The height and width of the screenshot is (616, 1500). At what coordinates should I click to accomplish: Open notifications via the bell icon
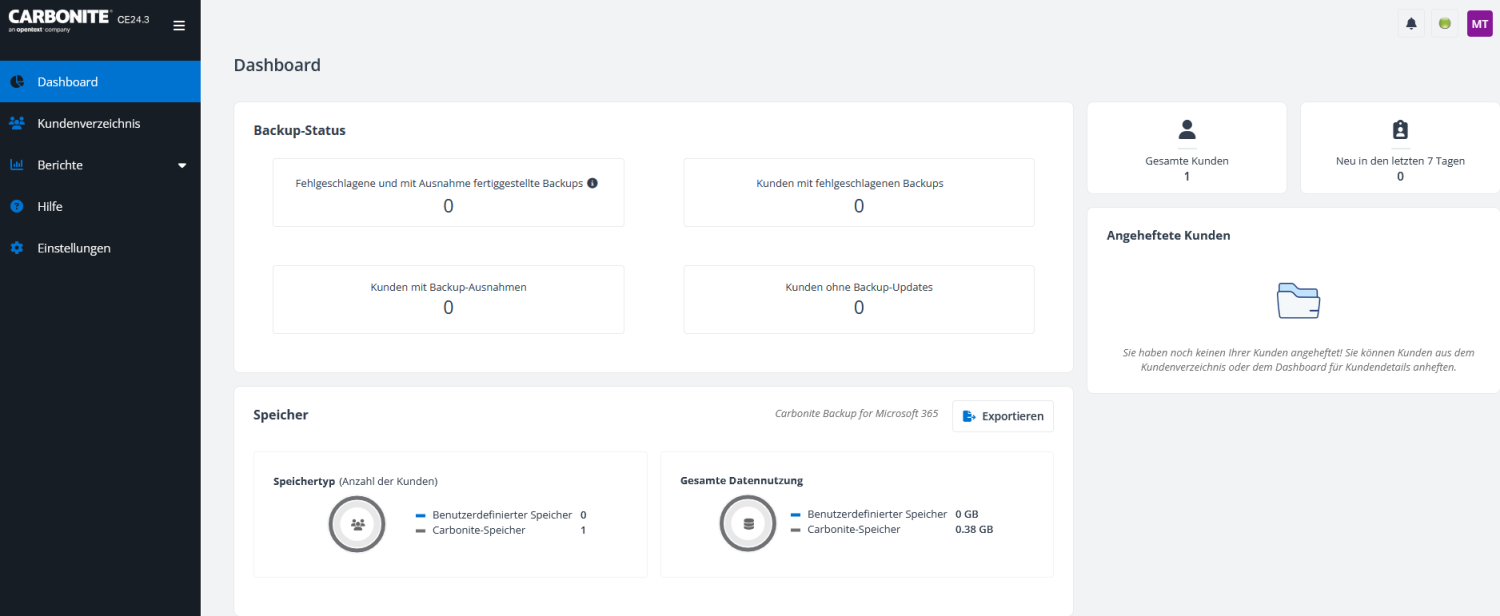(x=1410, y=22)
